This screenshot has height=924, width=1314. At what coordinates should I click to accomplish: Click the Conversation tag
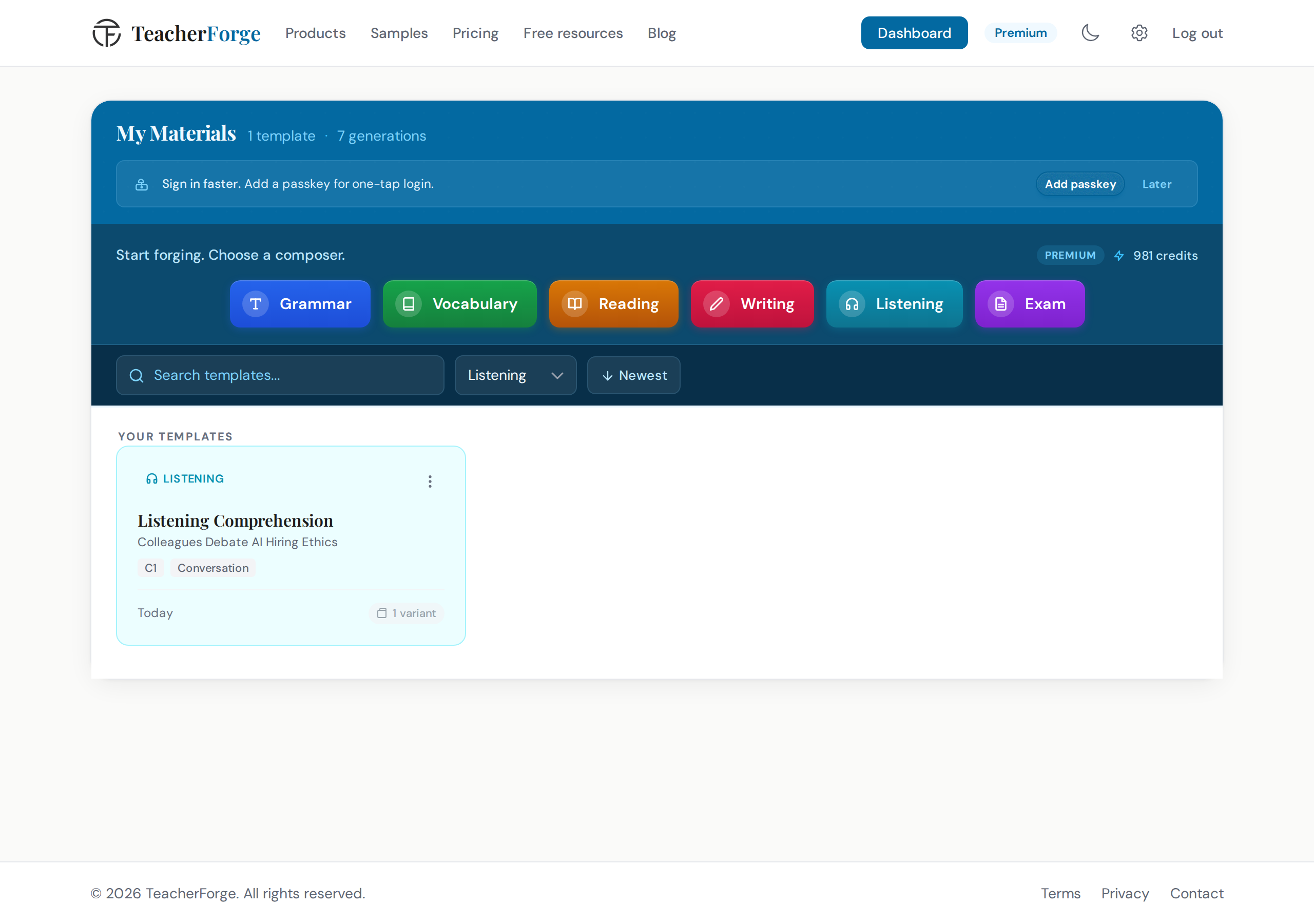pos(213,568)
